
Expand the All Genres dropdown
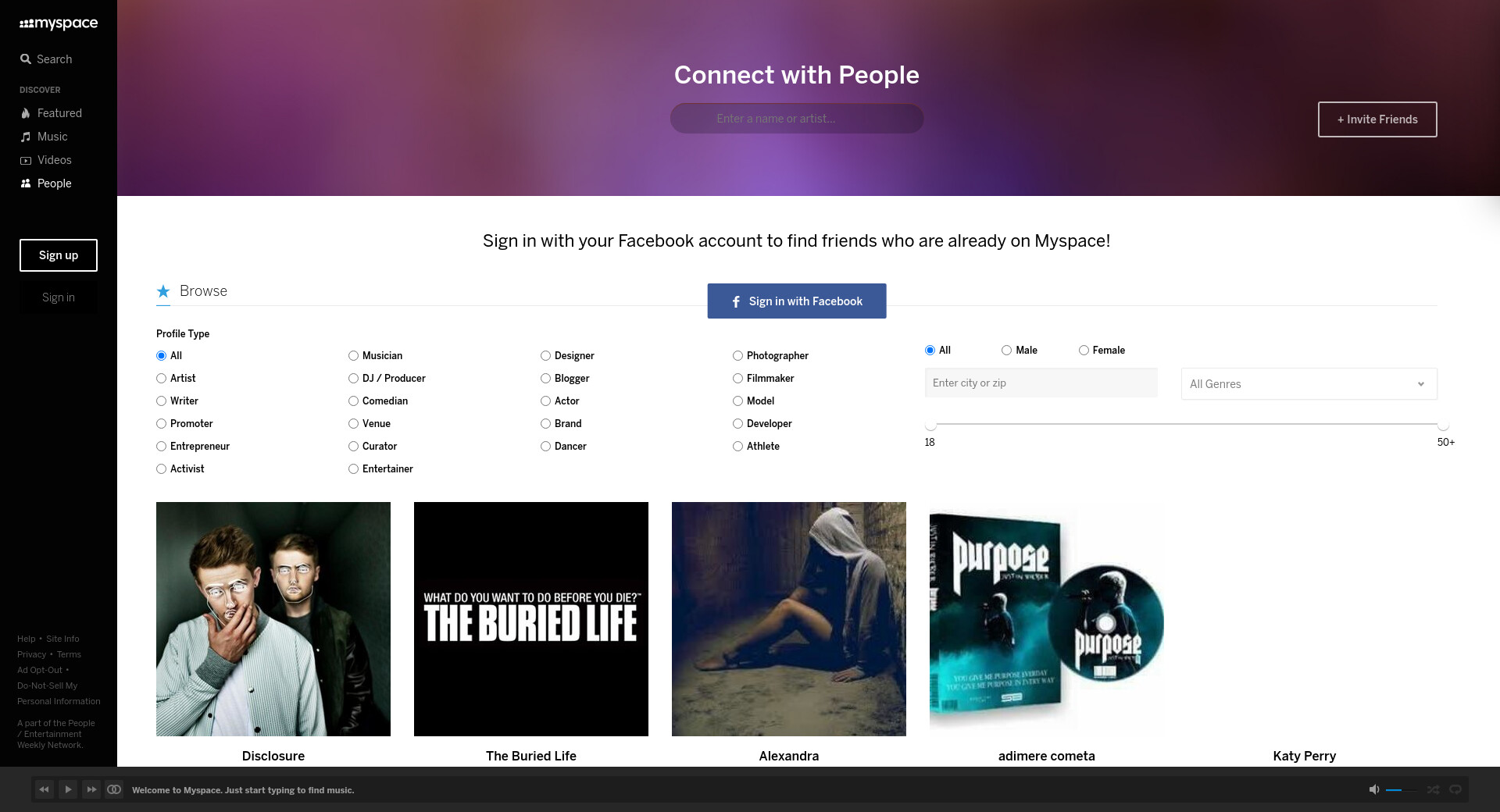pyautogui.click(x=1309, y=384)
